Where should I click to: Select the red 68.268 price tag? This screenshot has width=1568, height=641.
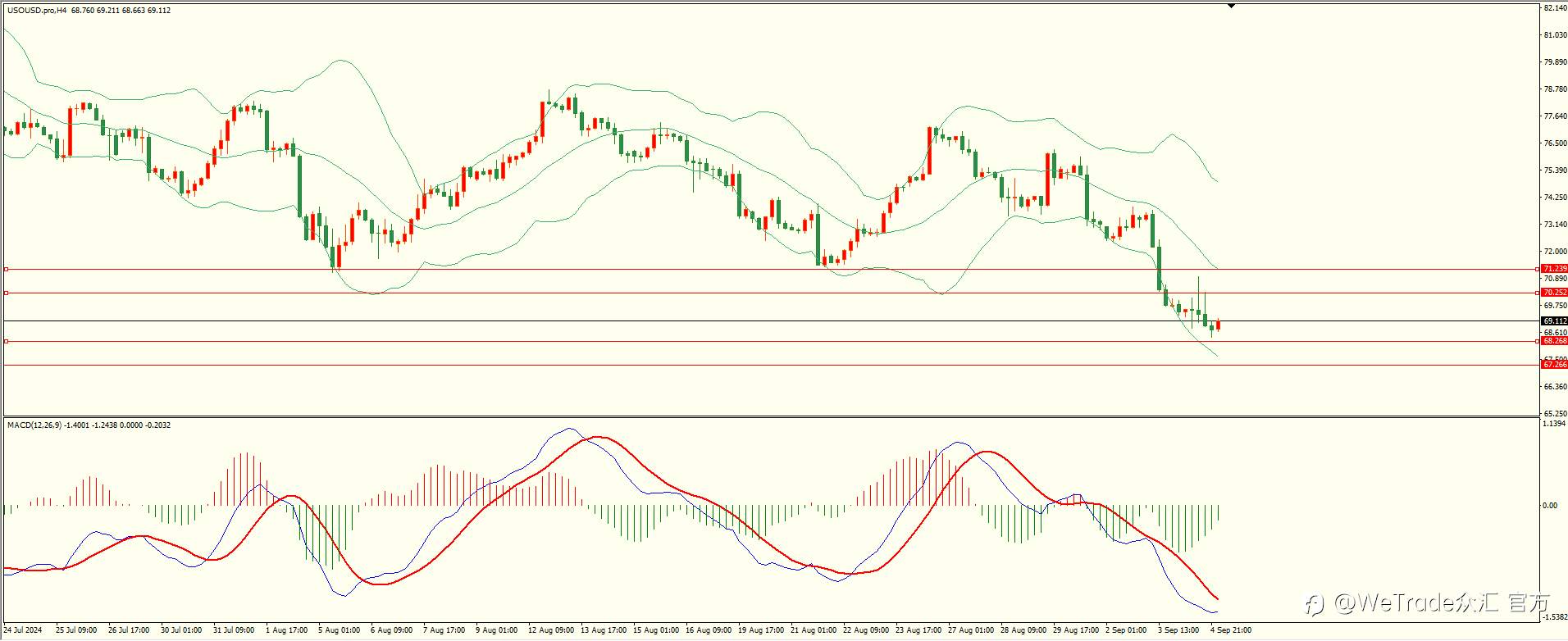point(1554,341)
